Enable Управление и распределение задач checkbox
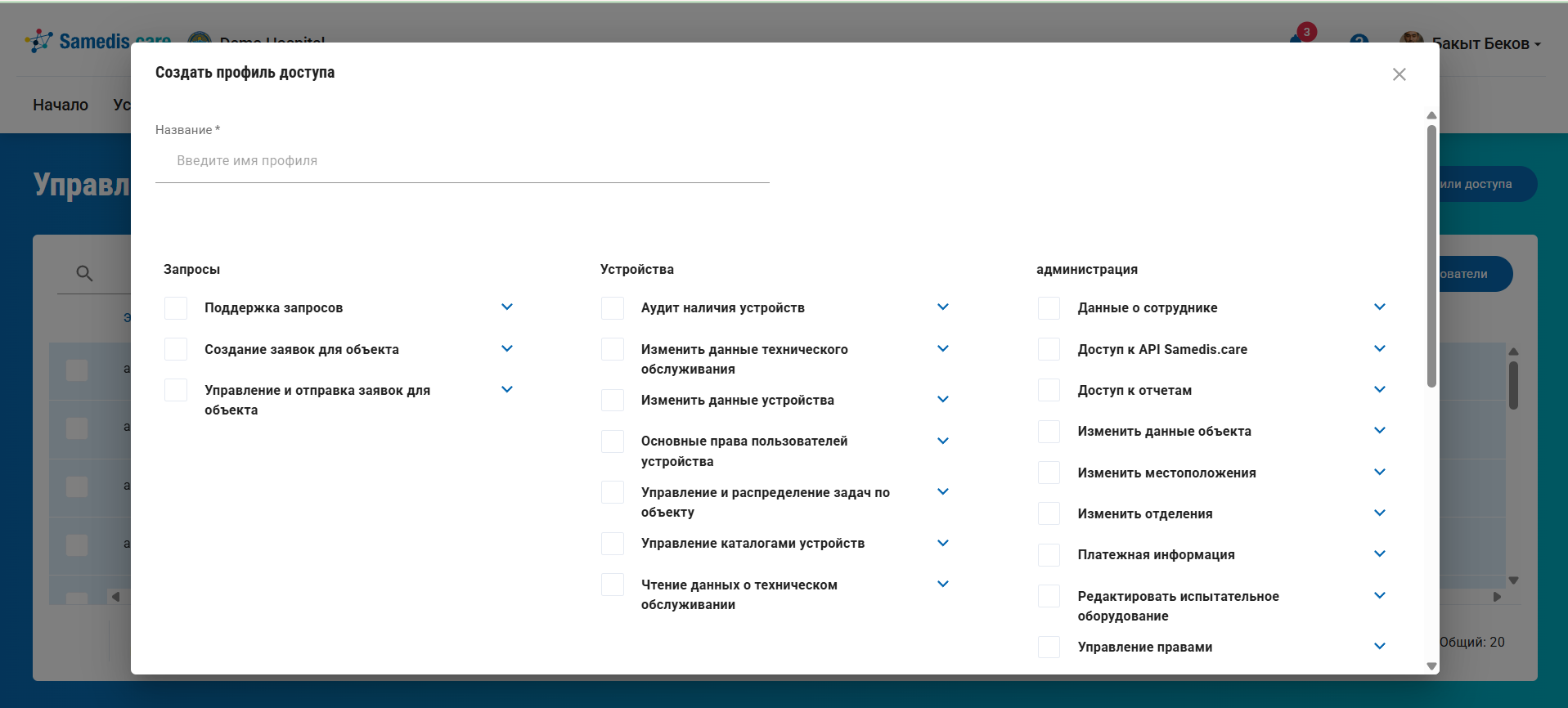The image size is (1568, 708). point(613,492)
